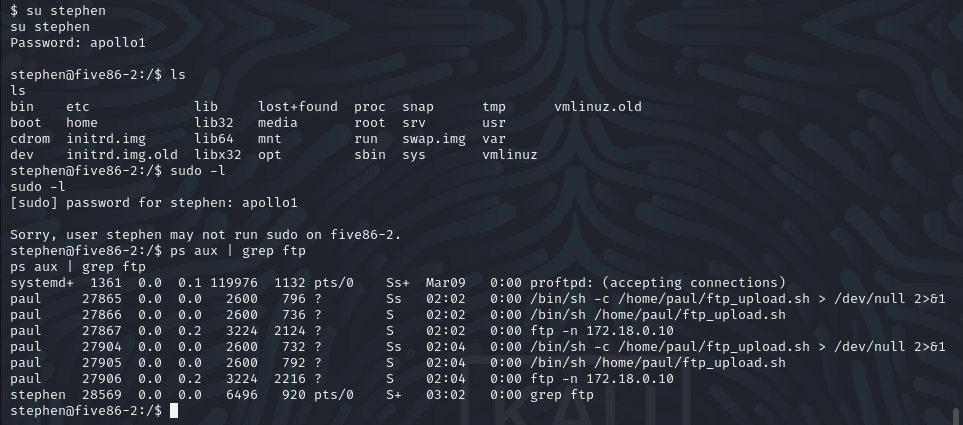Click the 'su stephen' command on the first line

[x=66, y=11]
